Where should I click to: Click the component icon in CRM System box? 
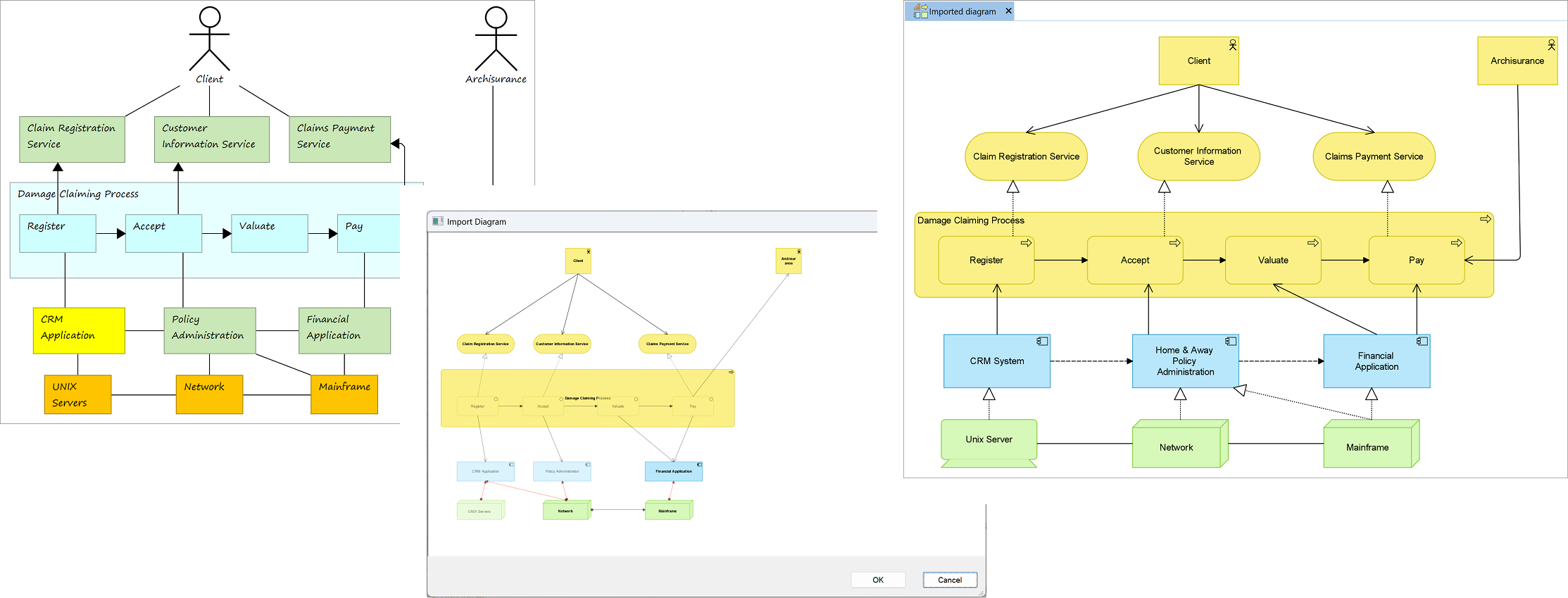pyautogui.click(x=1042, y=342)
